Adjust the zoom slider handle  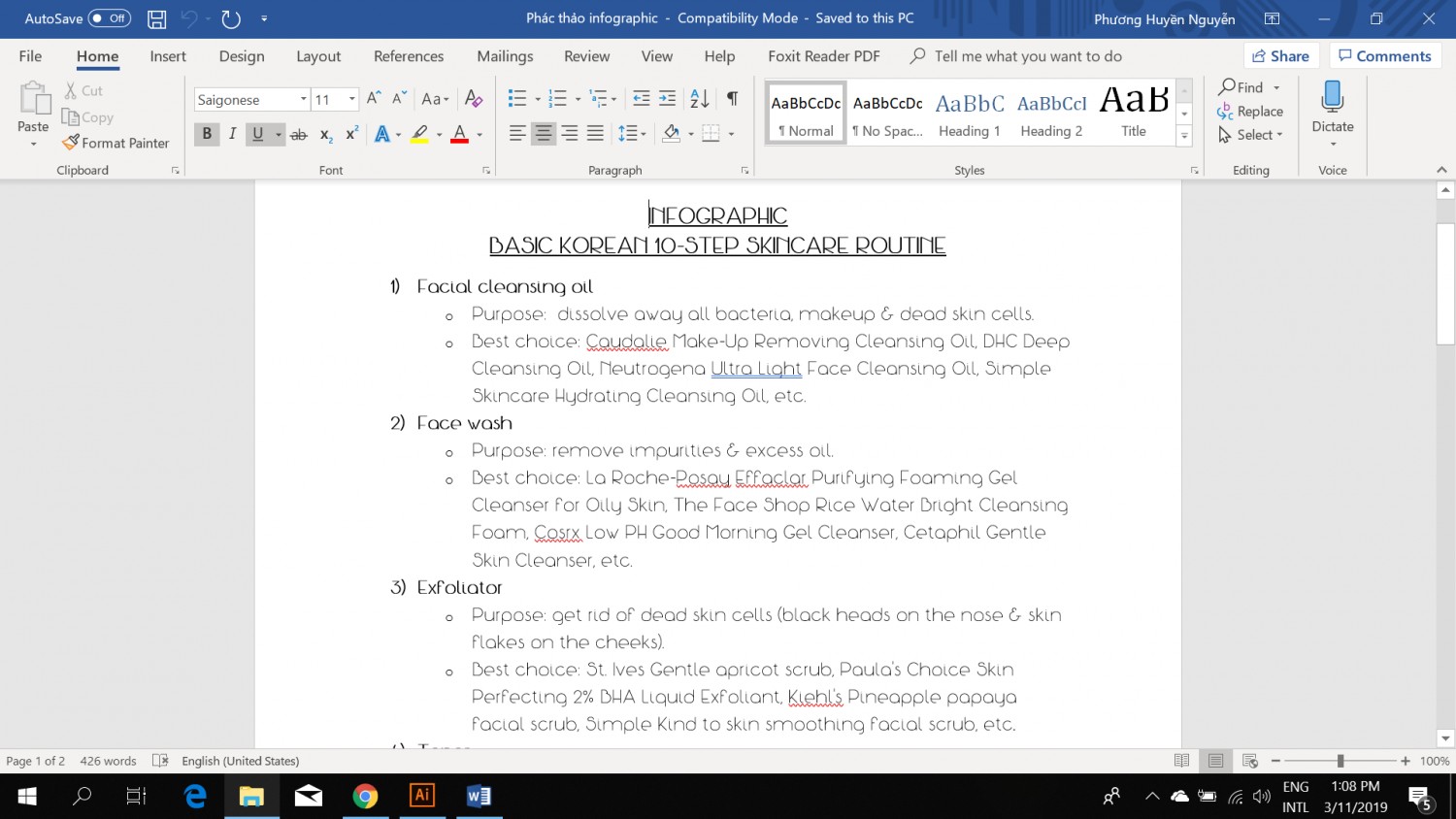point(1340,761)
